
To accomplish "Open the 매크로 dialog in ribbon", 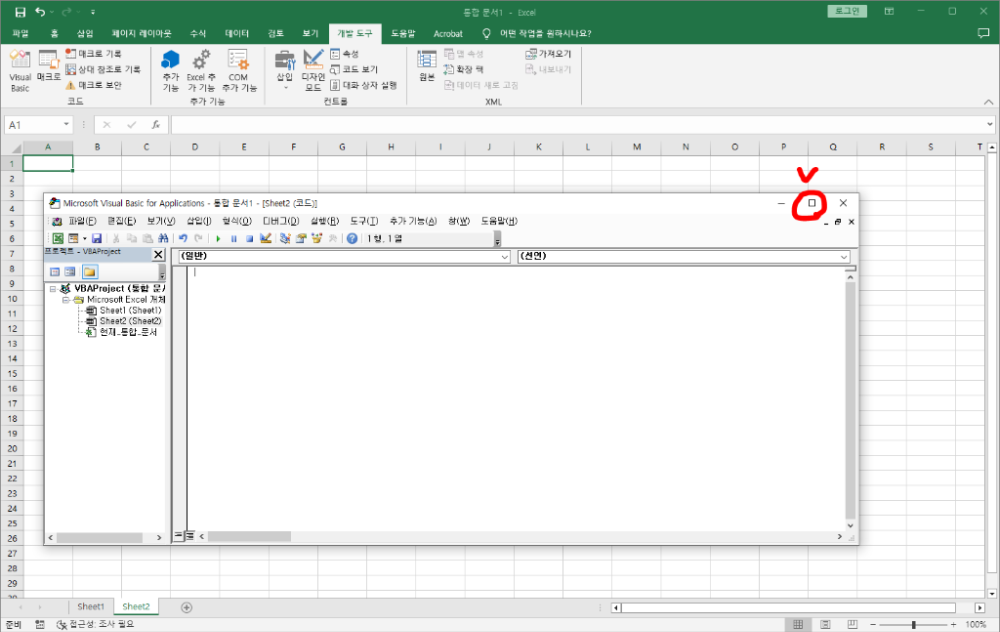I will (x=48, y=66).
